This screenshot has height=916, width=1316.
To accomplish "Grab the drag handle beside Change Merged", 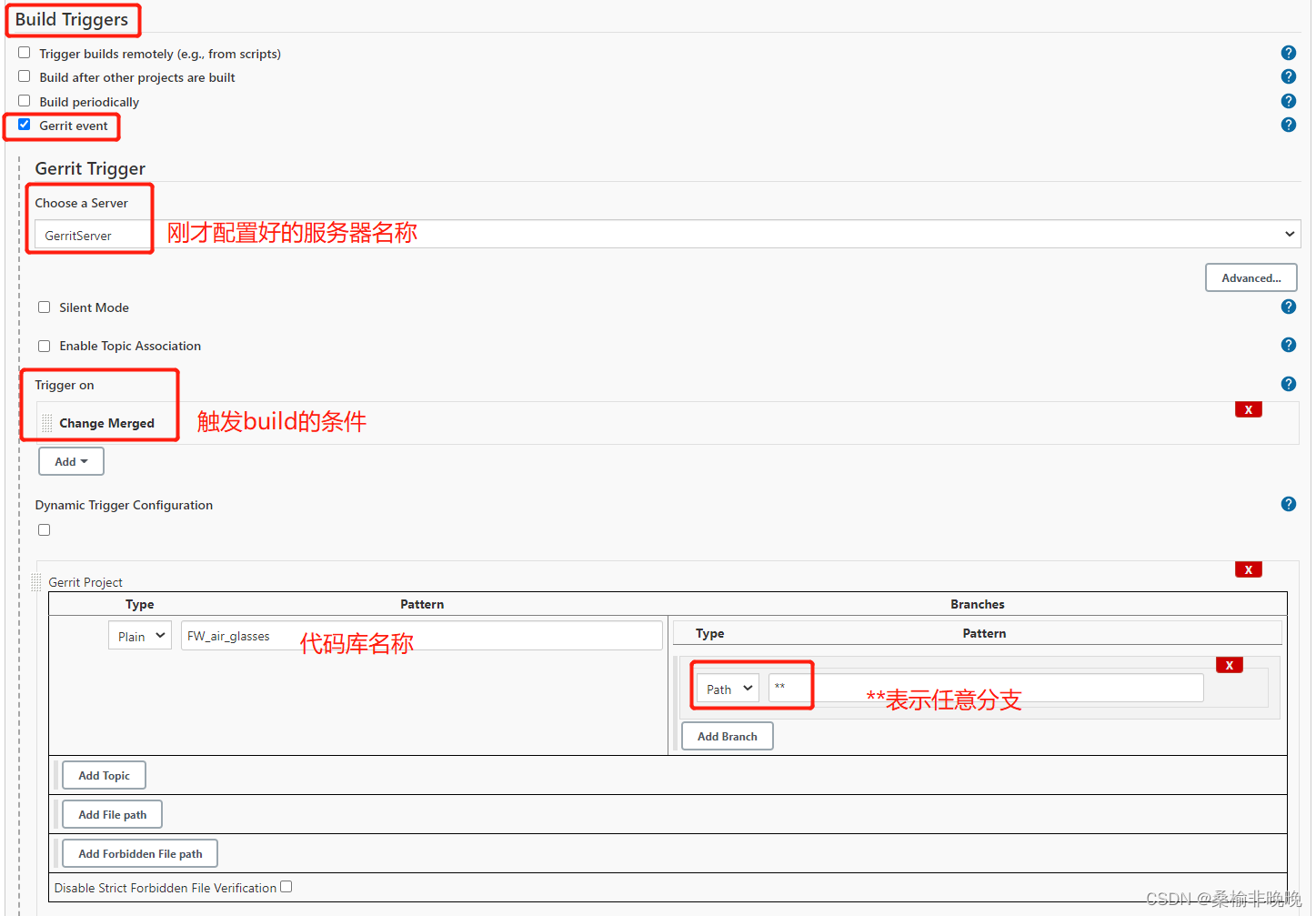I will (x=47, y=423).
